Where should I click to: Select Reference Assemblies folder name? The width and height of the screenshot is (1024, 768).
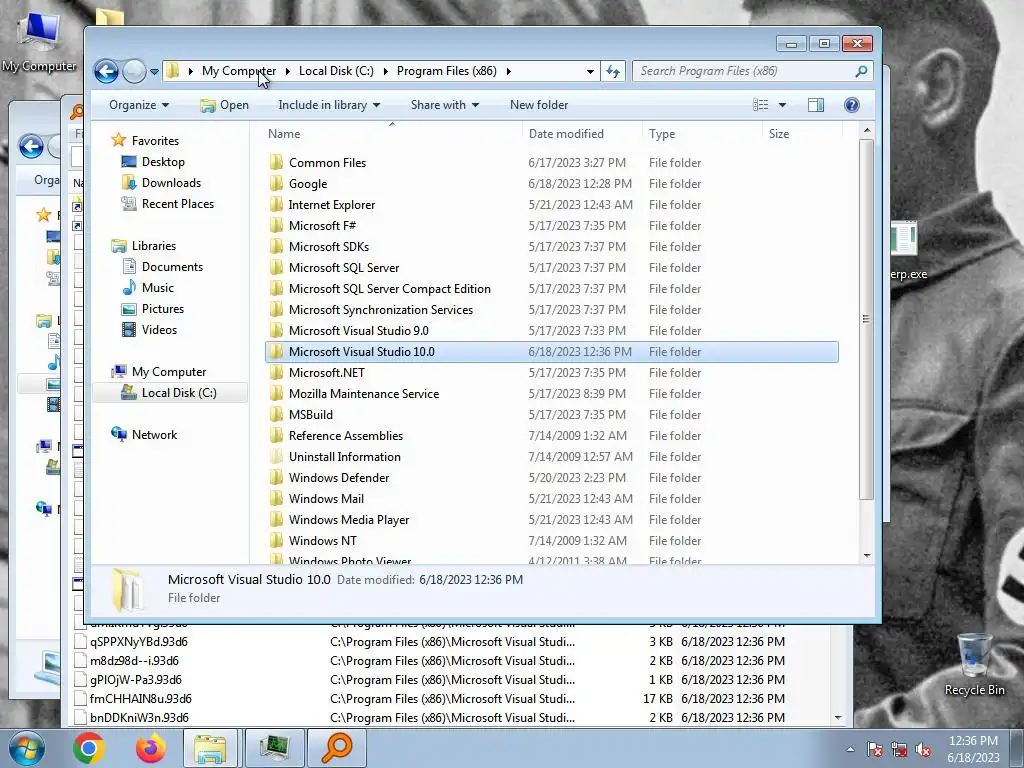click(345, 436)
